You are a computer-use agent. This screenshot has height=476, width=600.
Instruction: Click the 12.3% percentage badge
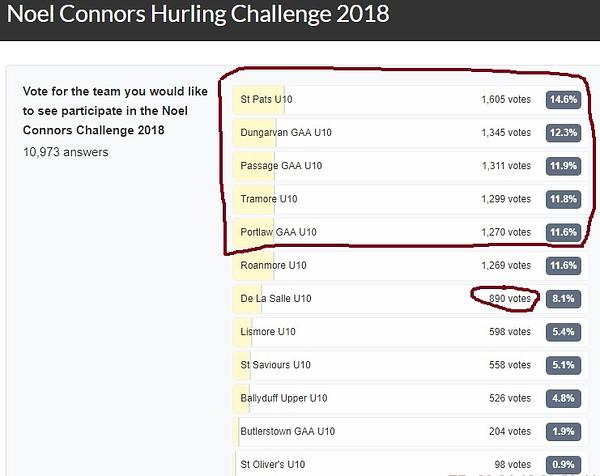563,133
